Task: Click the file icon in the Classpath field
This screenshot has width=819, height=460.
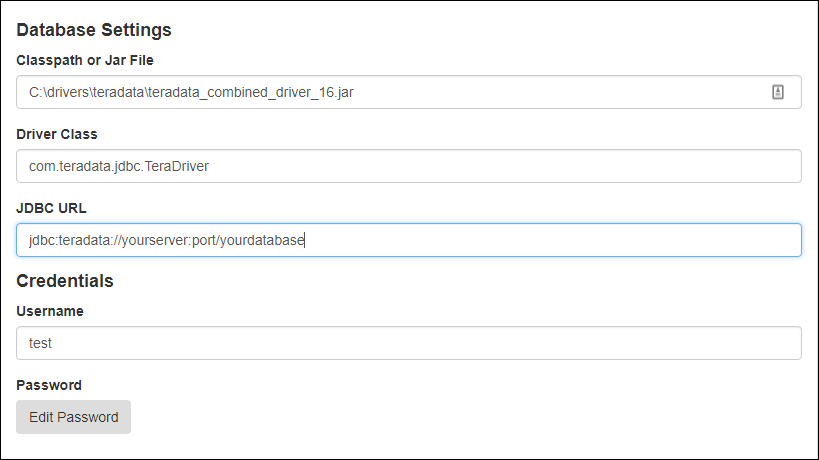Action: (x=778, y=92)
